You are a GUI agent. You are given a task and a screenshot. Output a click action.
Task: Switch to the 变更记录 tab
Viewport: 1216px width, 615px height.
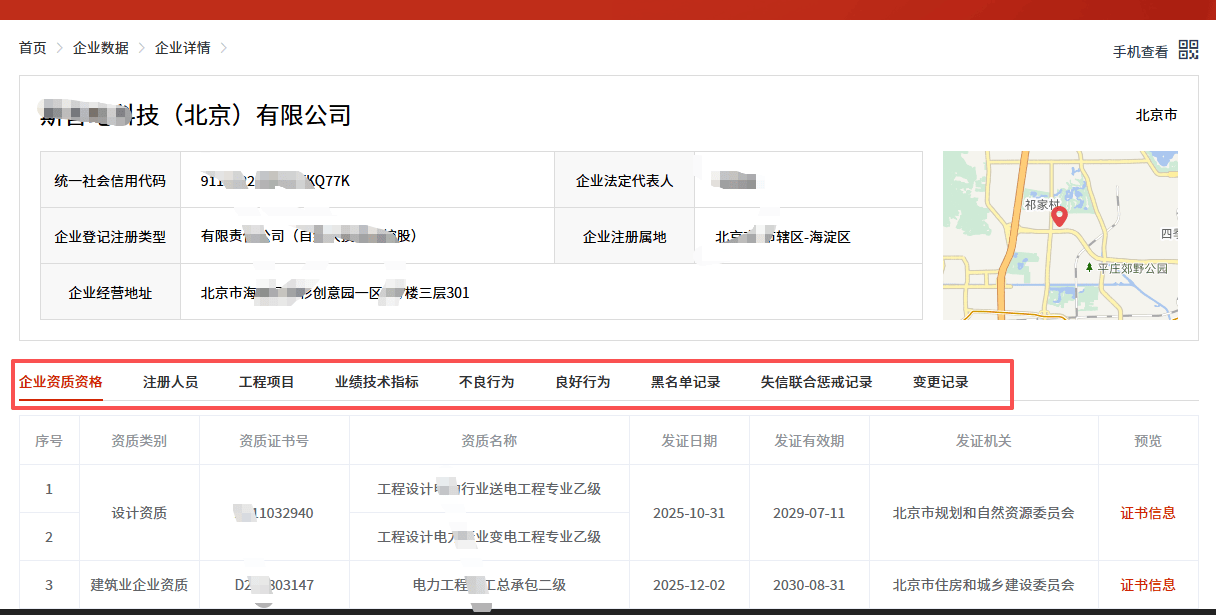point(941,382)
